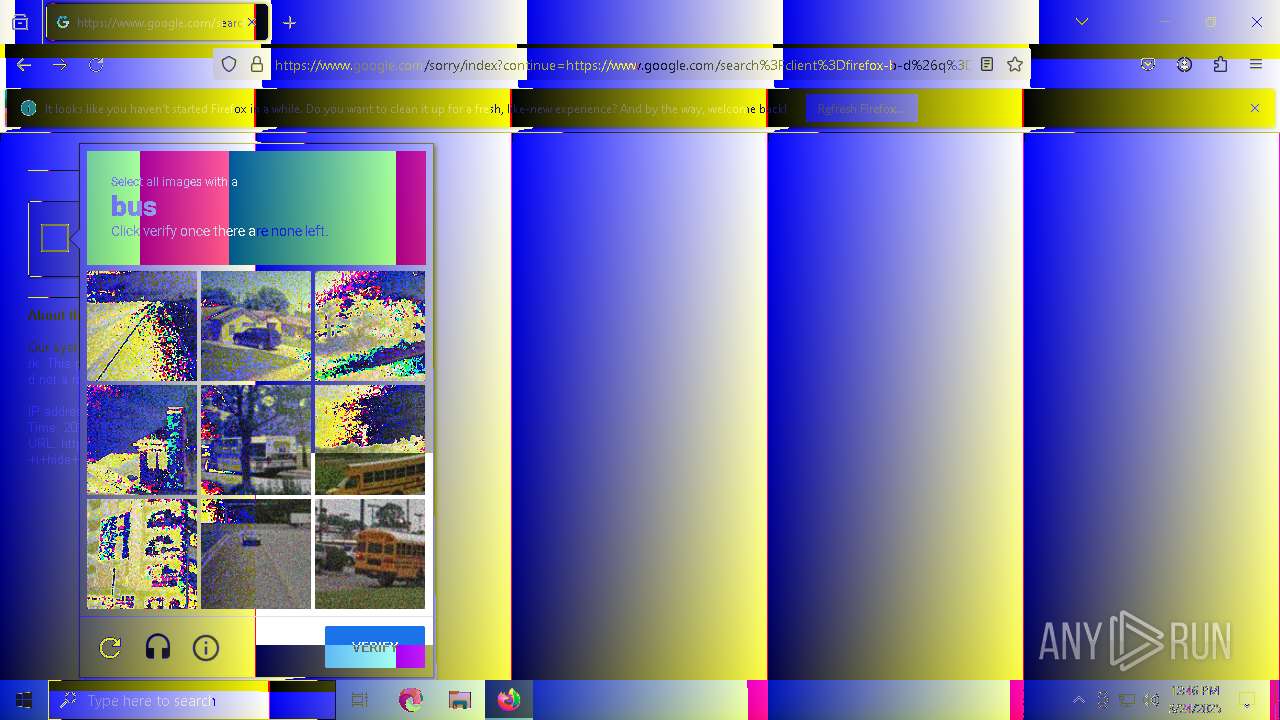This screenshot has height=720, width=1280.
Task: Launch Edge from taskbar
Action: [x=410, y=700]
